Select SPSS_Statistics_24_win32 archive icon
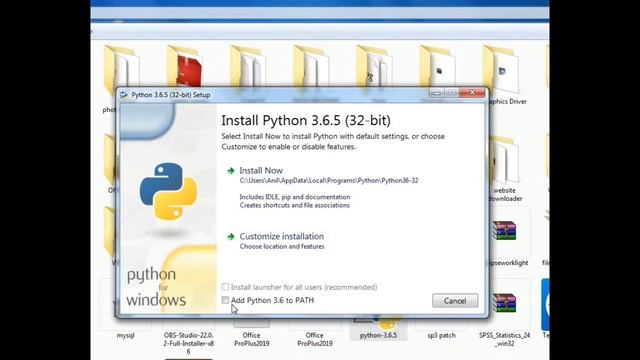Viewport: 640px width, 360px height. click(504, 303)
